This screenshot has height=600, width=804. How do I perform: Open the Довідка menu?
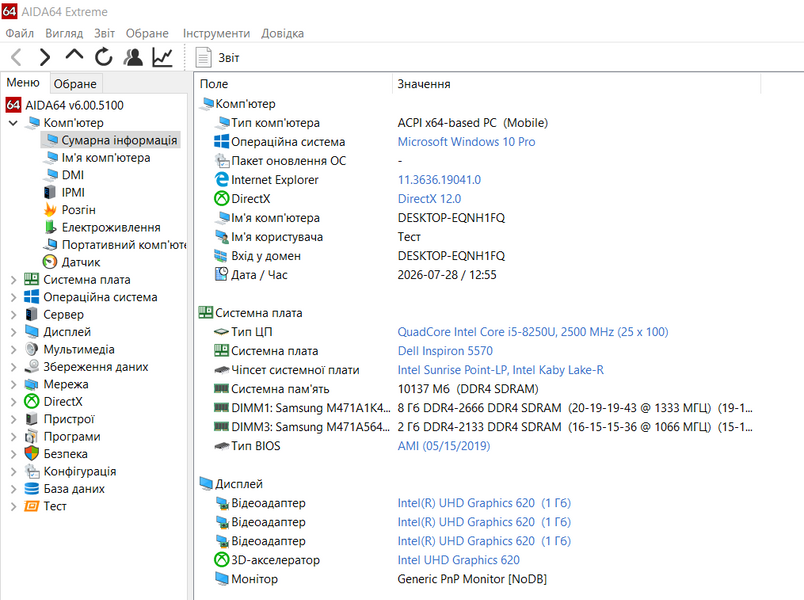(x=283, y=33)
